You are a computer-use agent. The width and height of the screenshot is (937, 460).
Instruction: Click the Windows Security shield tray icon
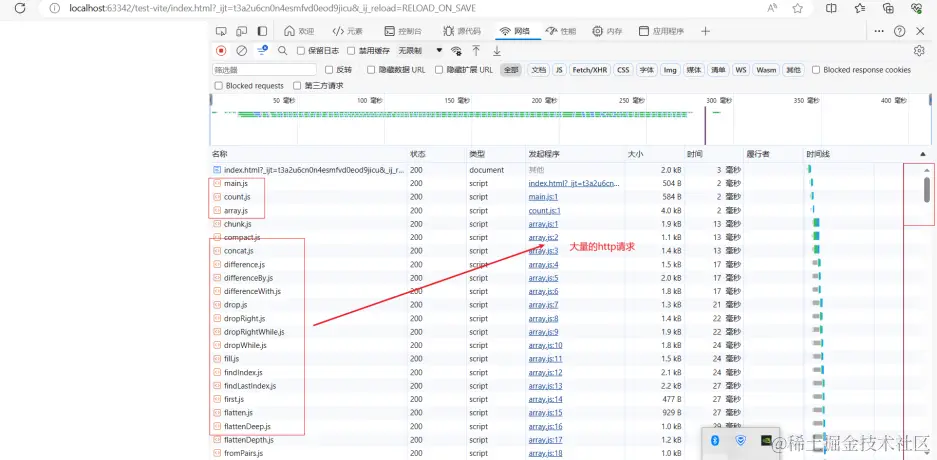740,440
